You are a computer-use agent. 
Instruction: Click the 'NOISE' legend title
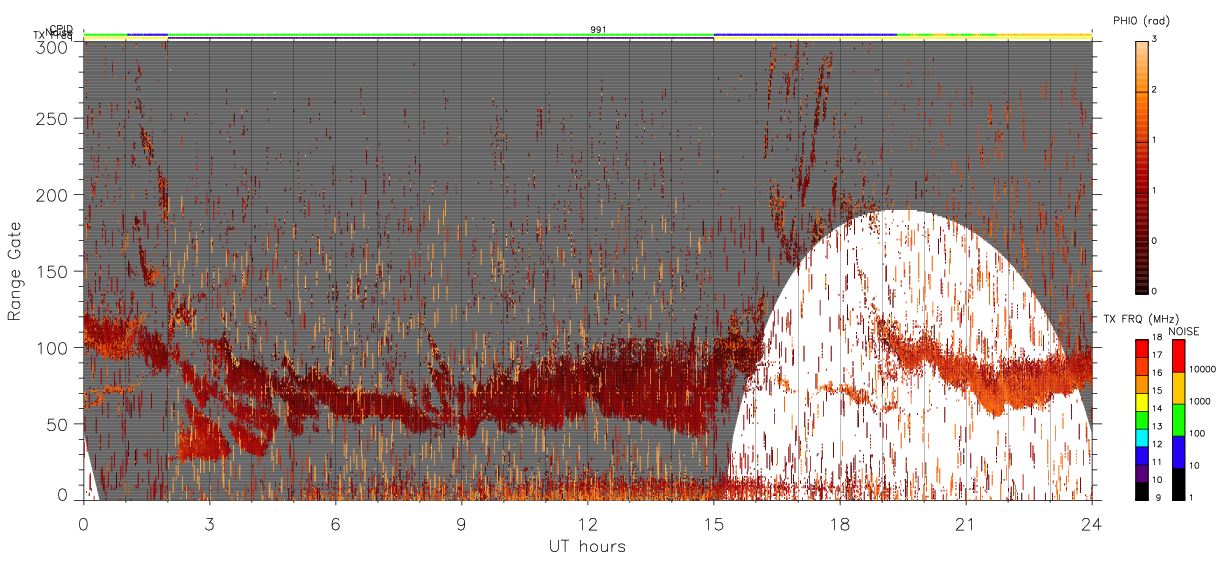click(x=1186, y=330)
